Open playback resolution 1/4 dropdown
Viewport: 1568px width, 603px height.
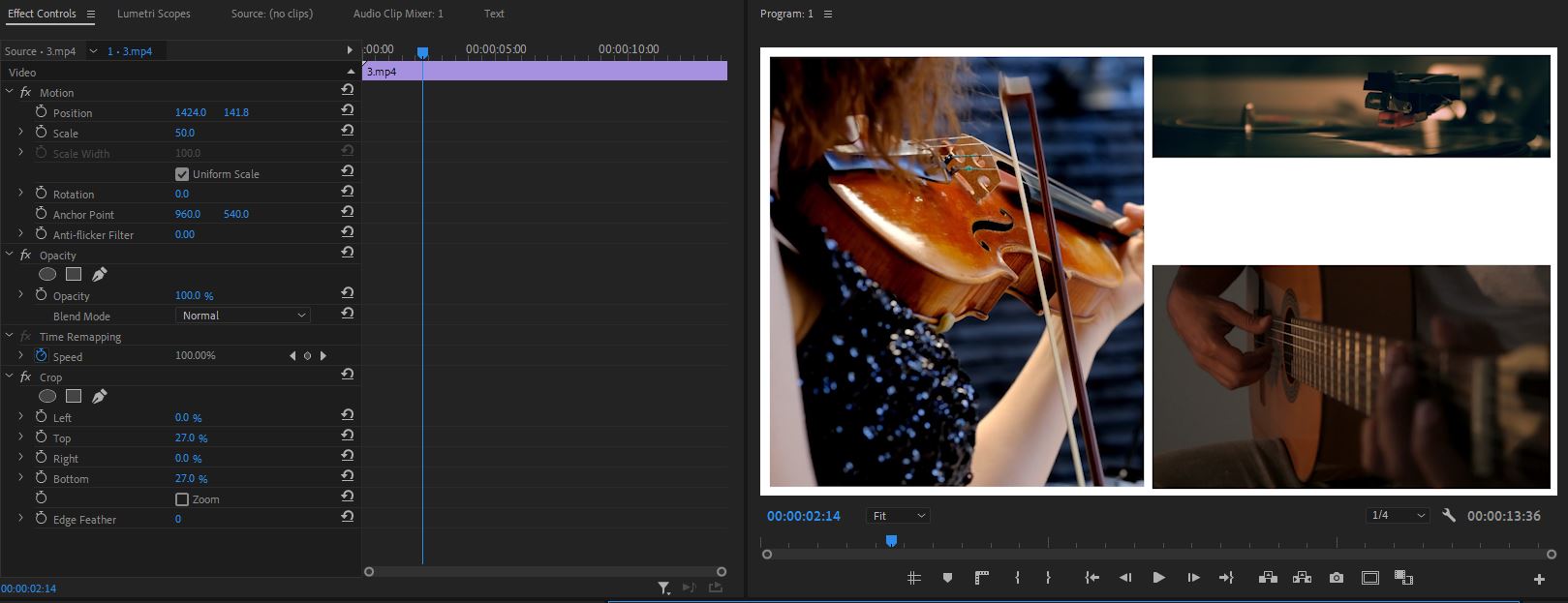(x=1399, y=516)
